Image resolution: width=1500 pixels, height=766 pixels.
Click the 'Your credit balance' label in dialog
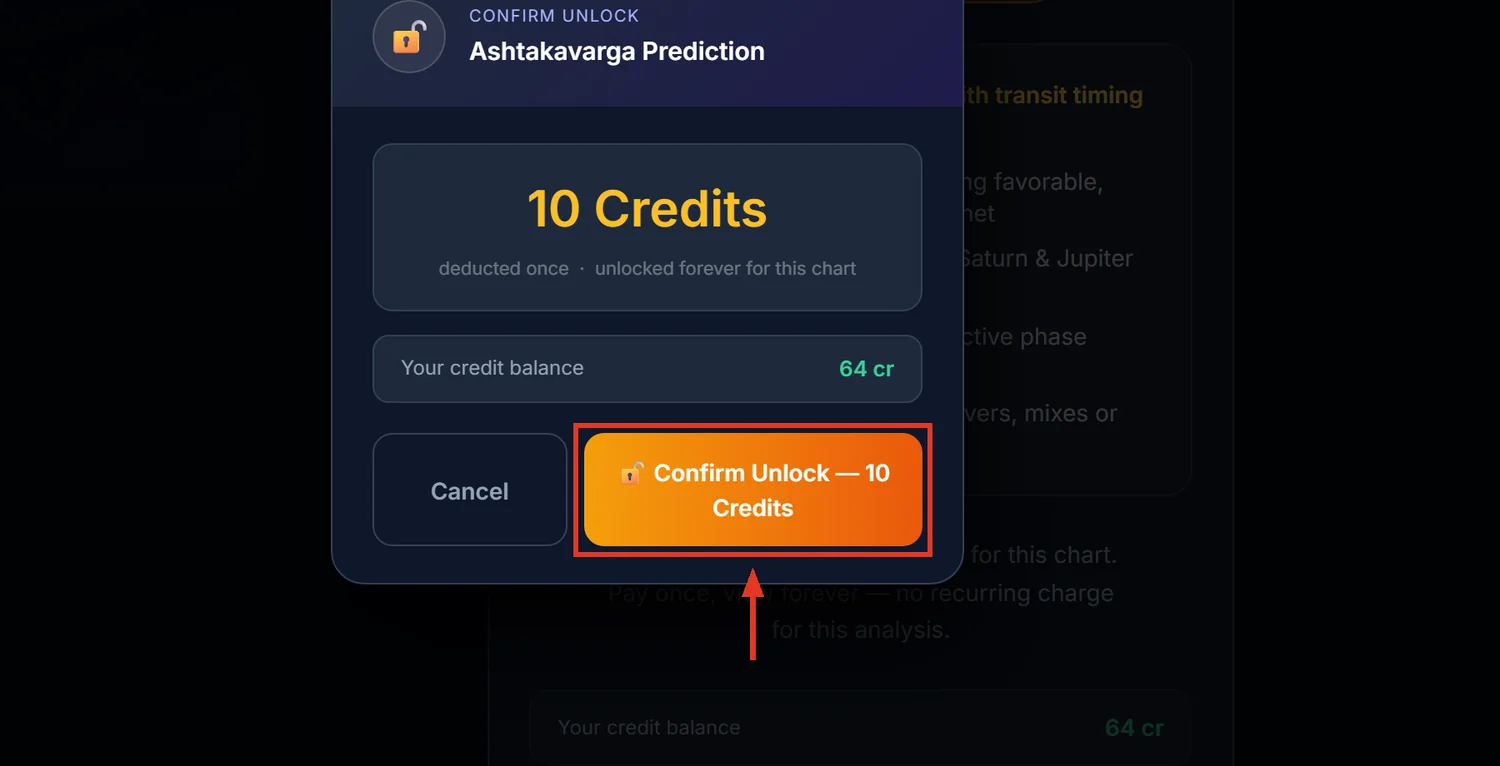[x=492, y=368]
